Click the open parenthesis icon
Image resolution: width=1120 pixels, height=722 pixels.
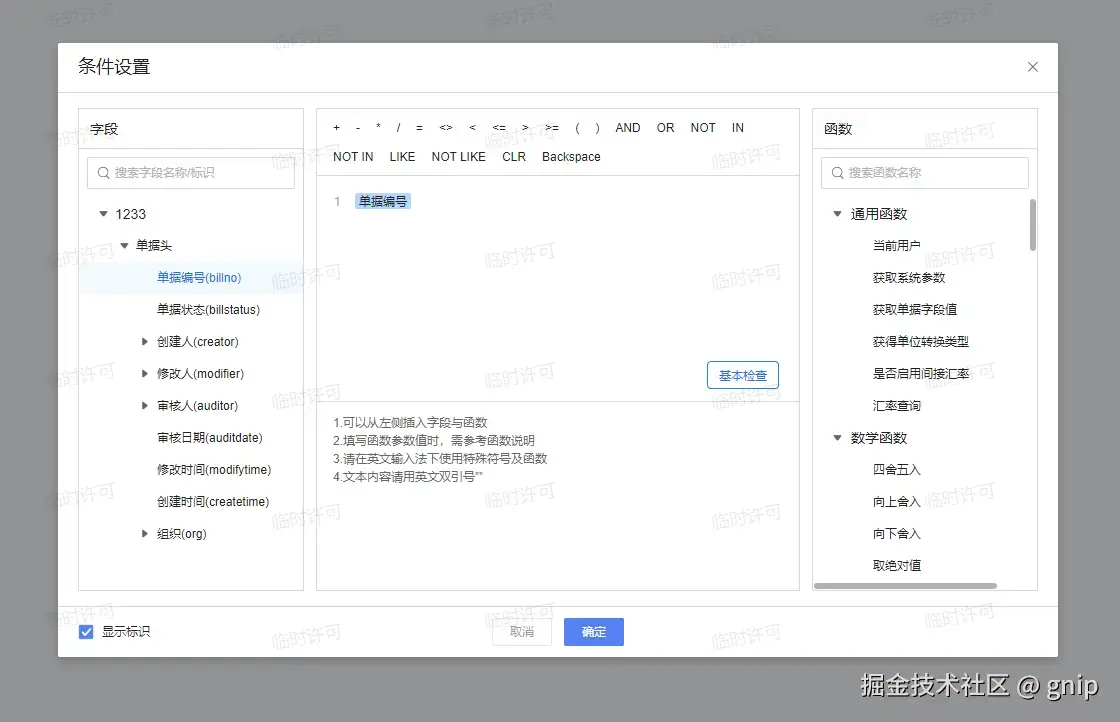[578, 128]
